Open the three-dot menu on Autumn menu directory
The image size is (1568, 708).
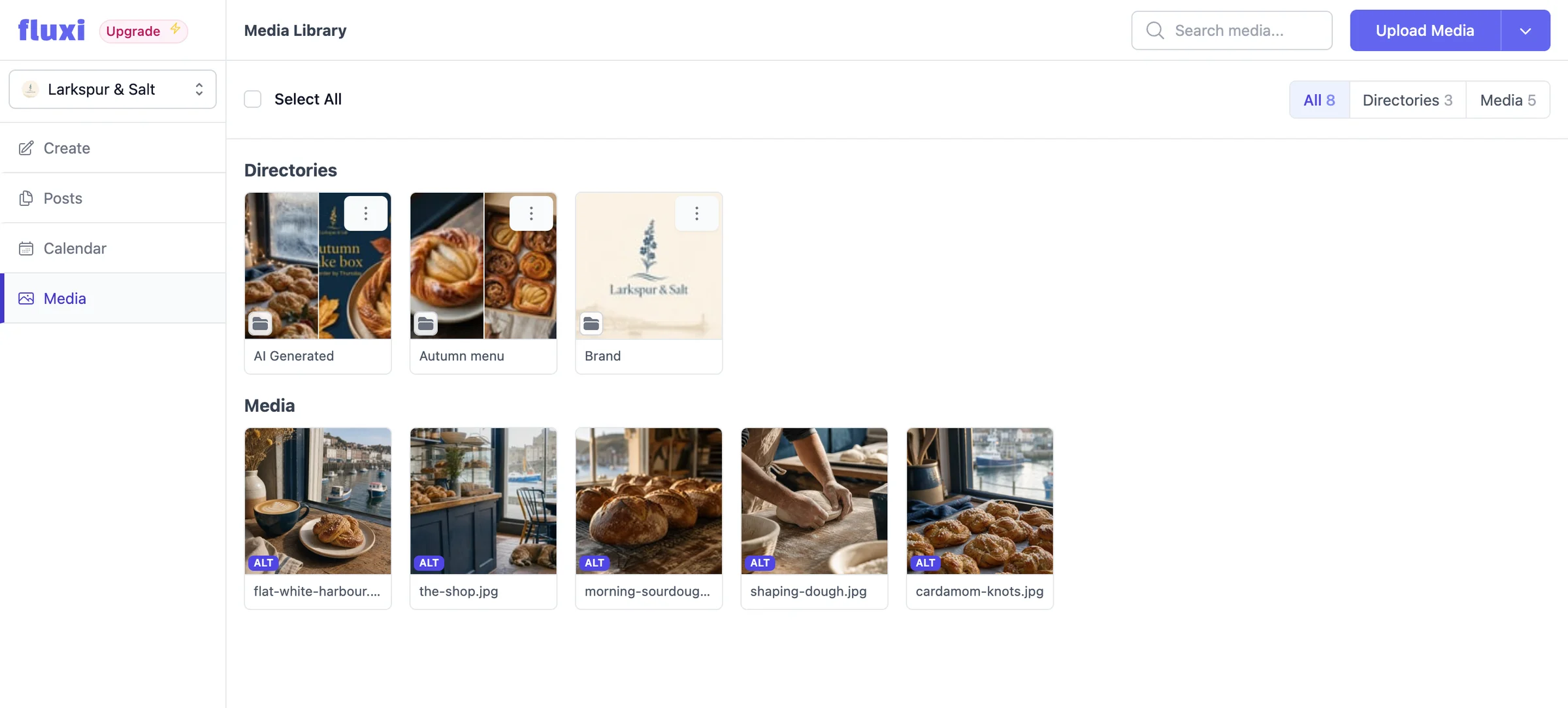pos(531,213)
